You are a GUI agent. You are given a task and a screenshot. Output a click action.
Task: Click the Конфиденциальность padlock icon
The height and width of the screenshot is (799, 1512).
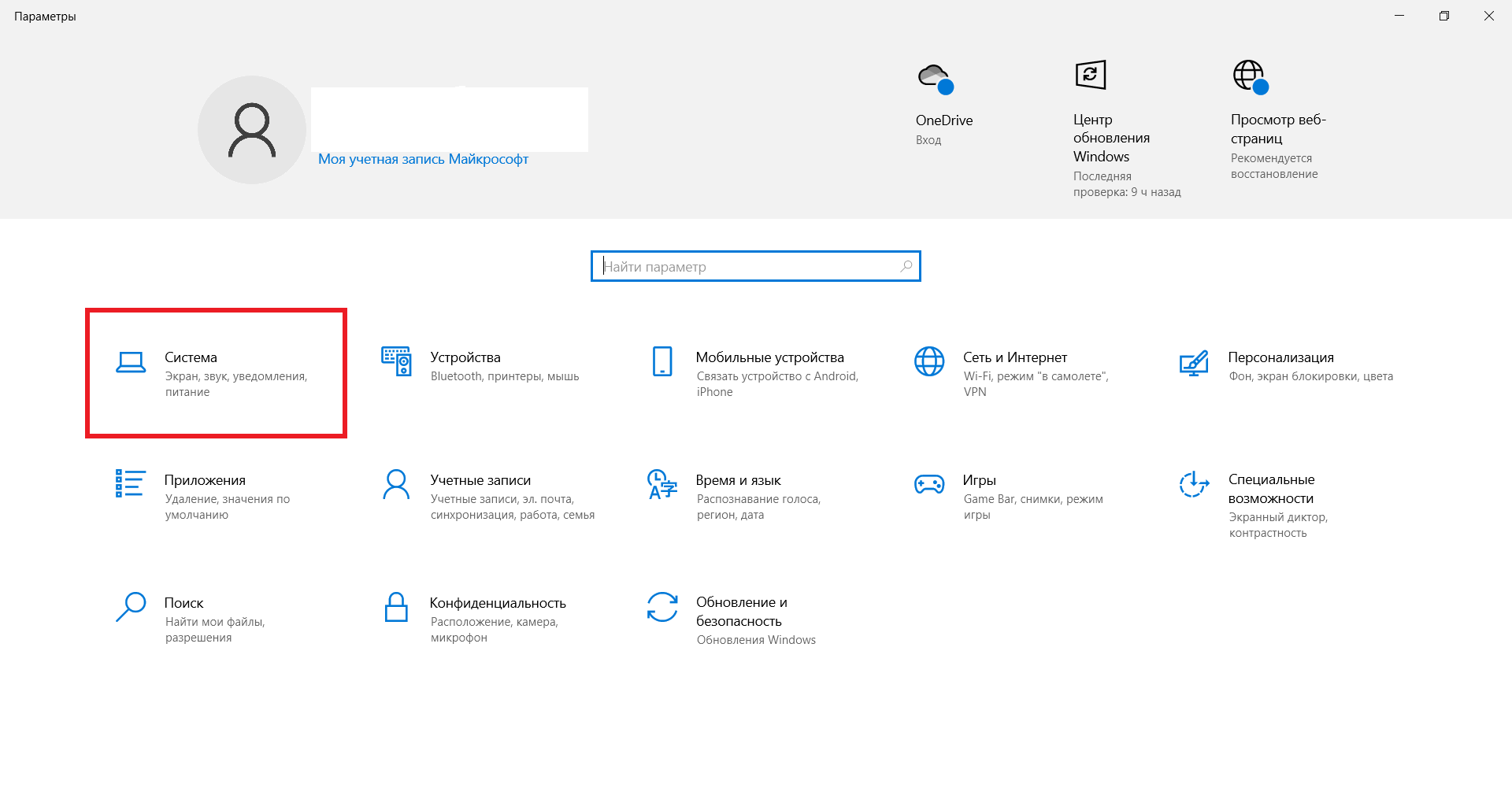coord(396,607)
